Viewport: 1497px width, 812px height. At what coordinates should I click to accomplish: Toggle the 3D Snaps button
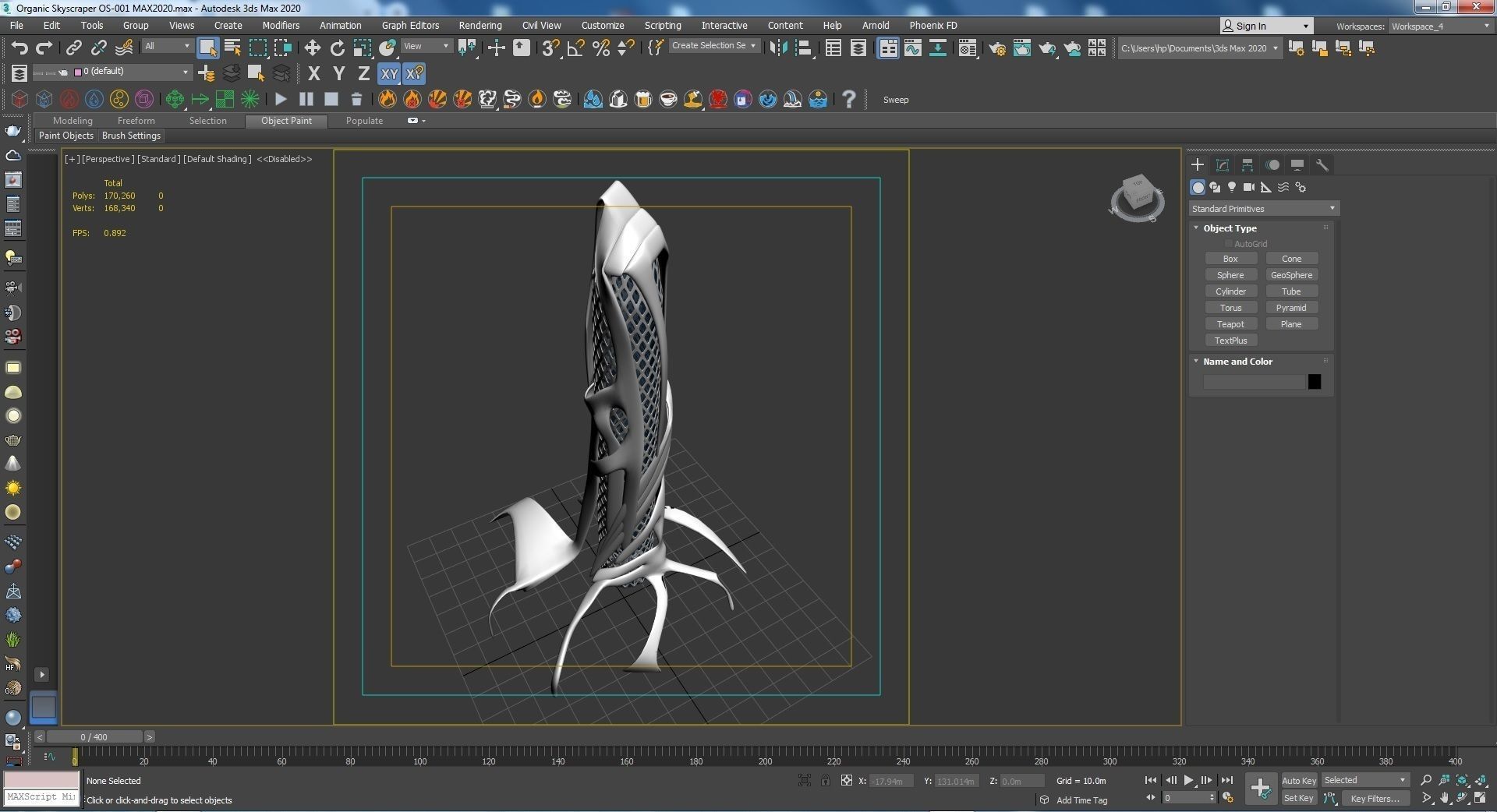(x=550, y=48)
